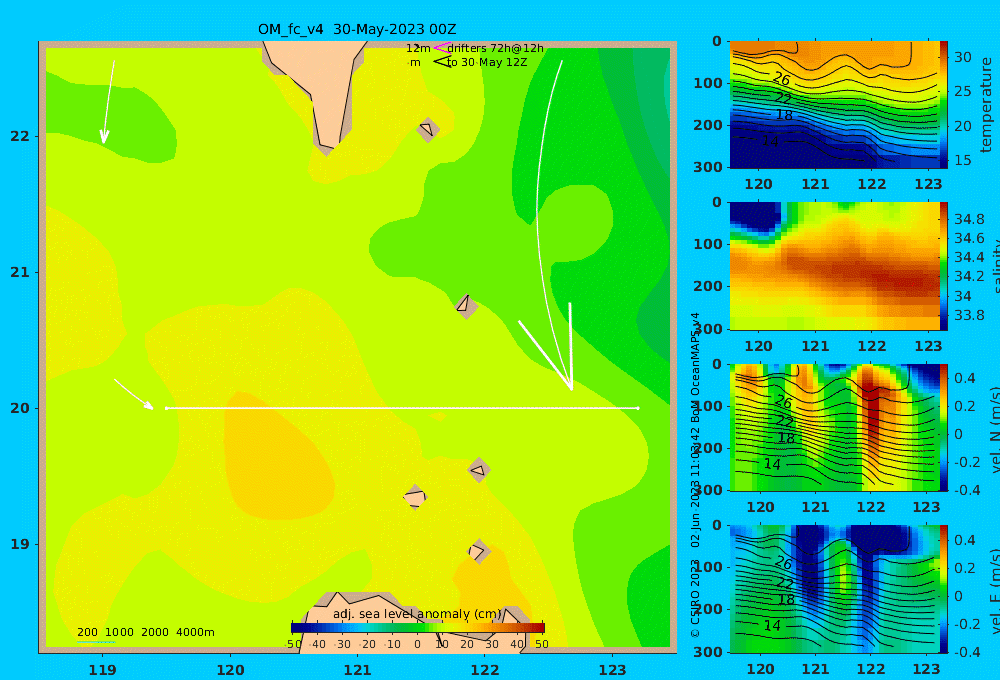Open the eastward velocity cross-section panel
The width and height of the screenshot is (1000, 680).
[x=834, y=589]
